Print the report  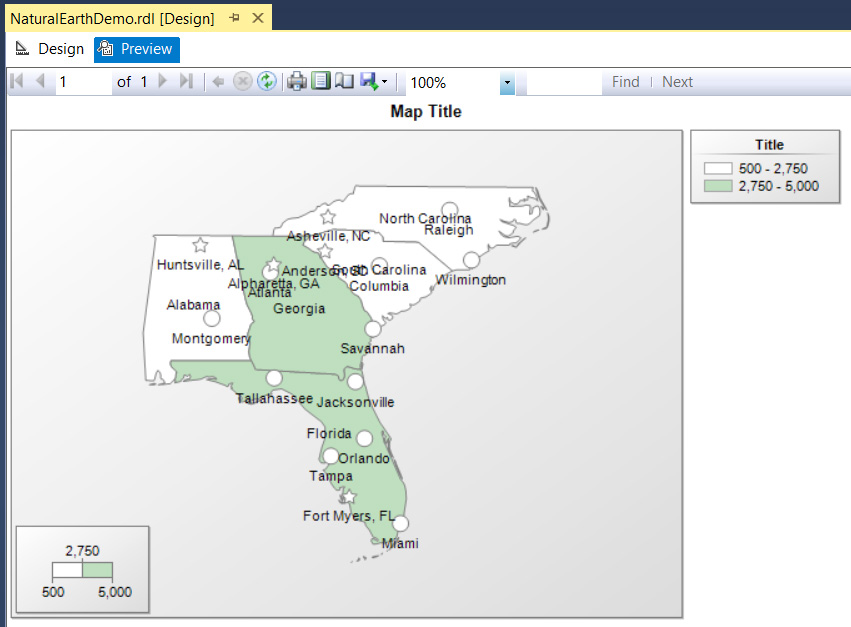(296, 82)
